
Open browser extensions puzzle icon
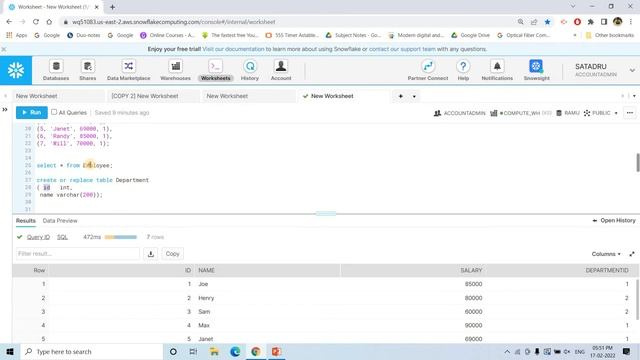pos(591,22)
